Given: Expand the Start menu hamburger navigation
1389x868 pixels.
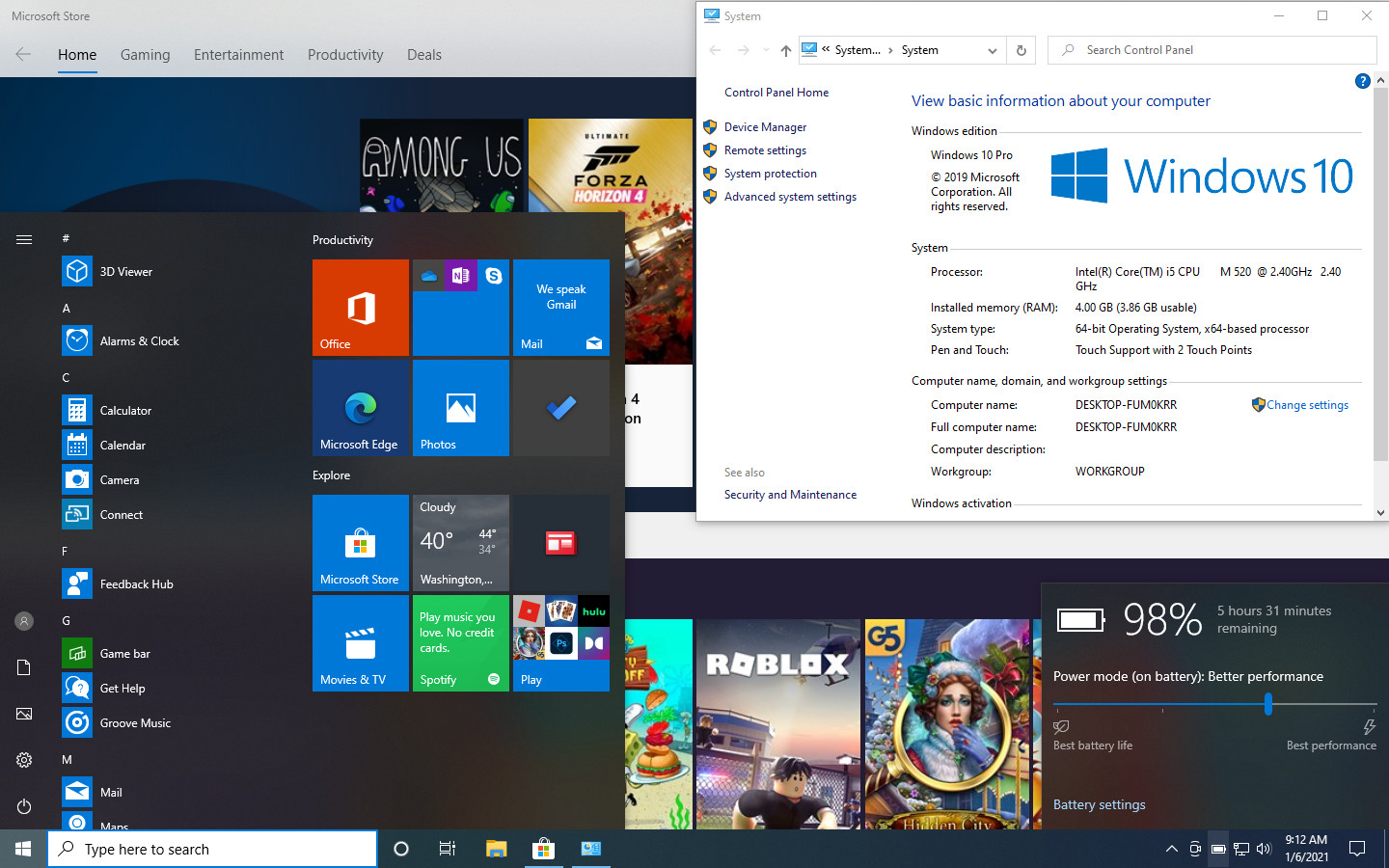Looking at the screenshot, I should tap(24, 239).
